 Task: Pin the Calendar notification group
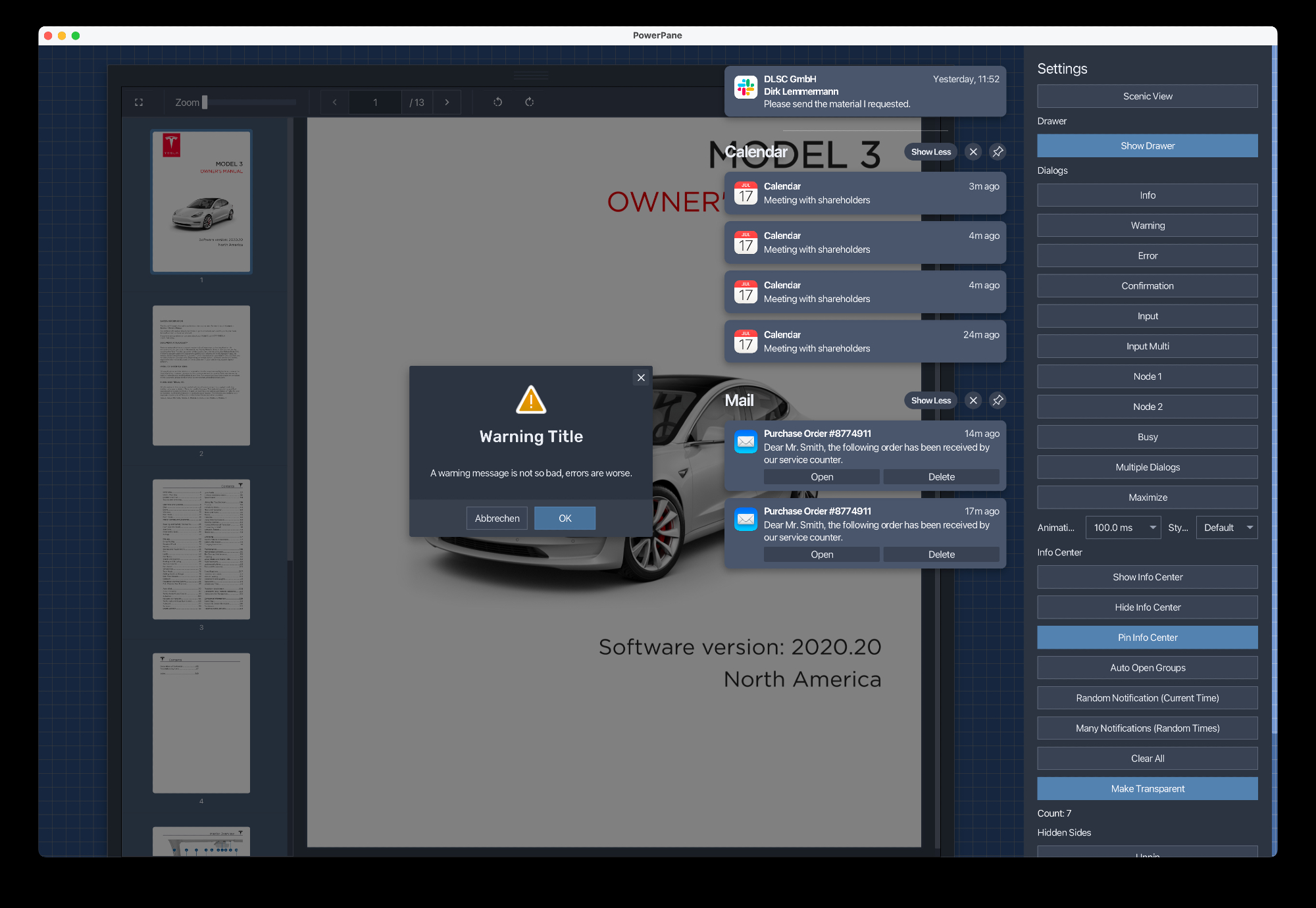(998, 152)
